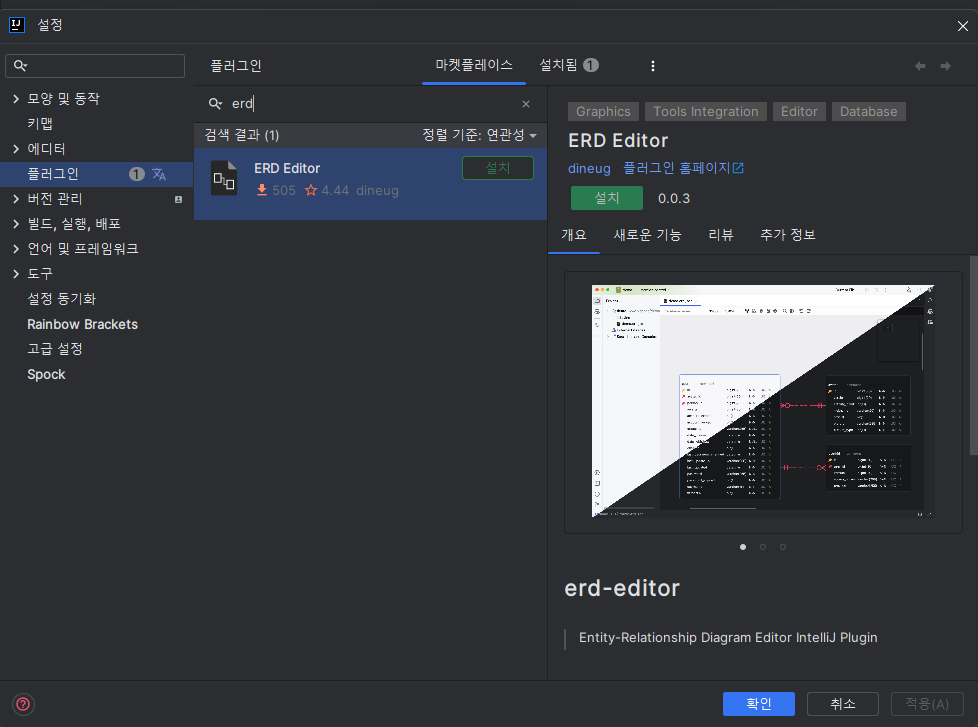
Task: Click the download count icon for ERD Editor
Action: (262, 190)
